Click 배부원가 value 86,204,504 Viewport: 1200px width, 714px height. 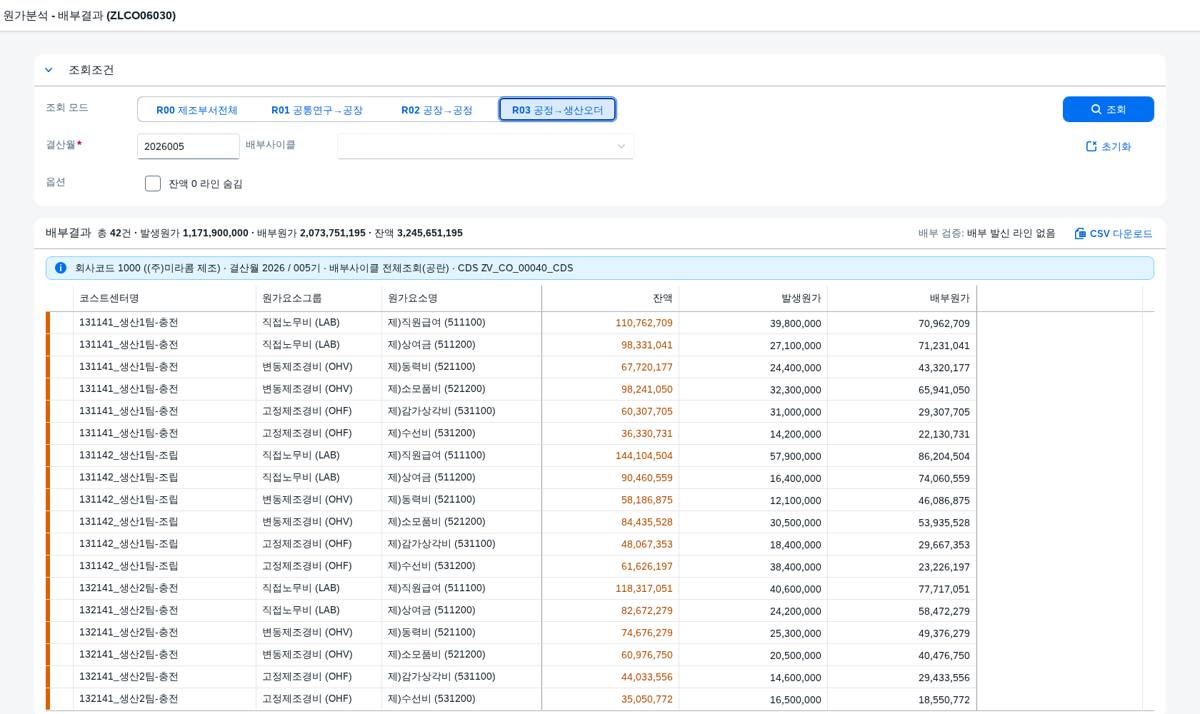point(944,456)
